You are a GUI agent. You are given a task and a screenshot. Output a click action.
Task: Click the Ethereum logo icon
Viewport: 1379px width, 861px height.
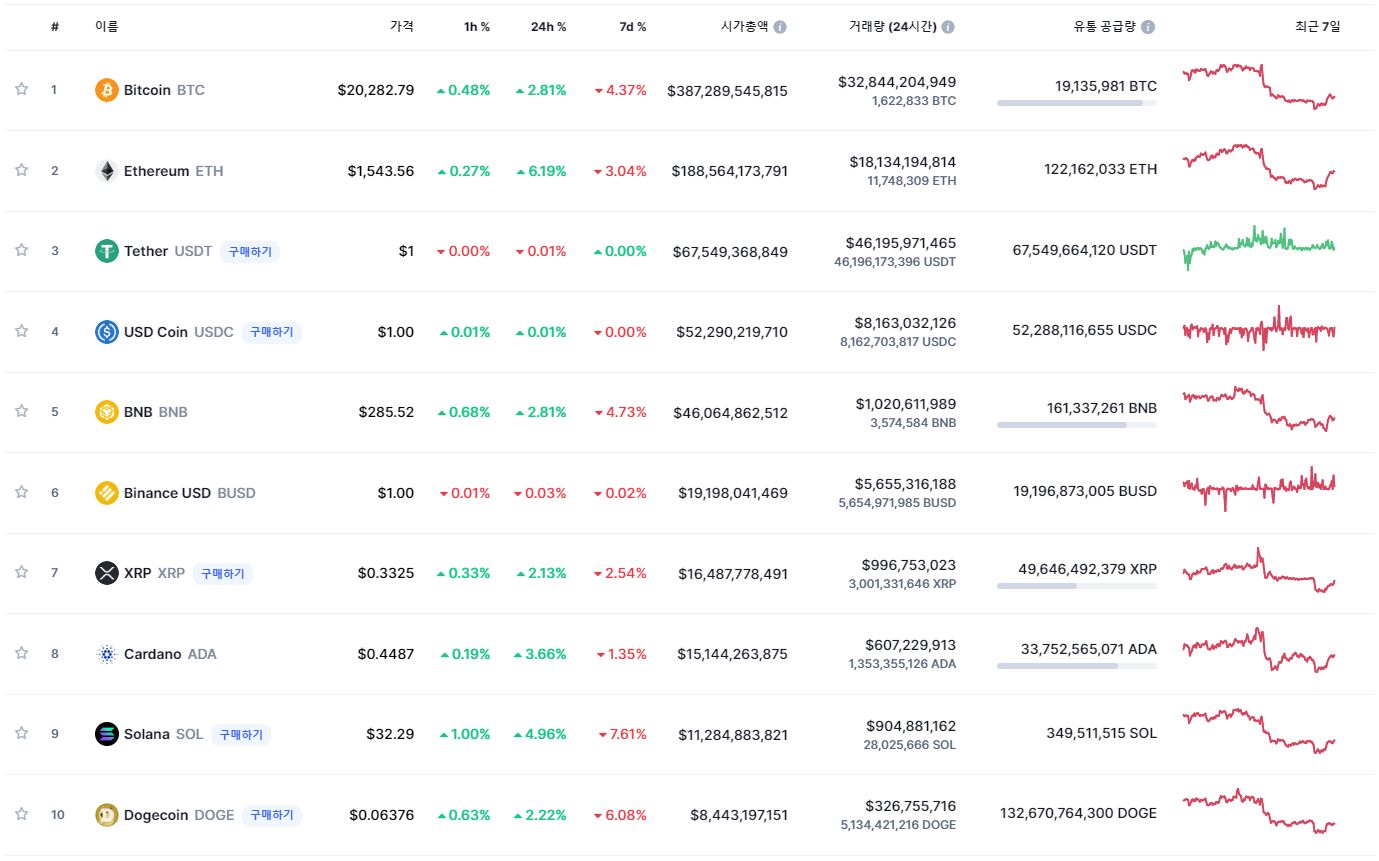[x=106, y=171]
